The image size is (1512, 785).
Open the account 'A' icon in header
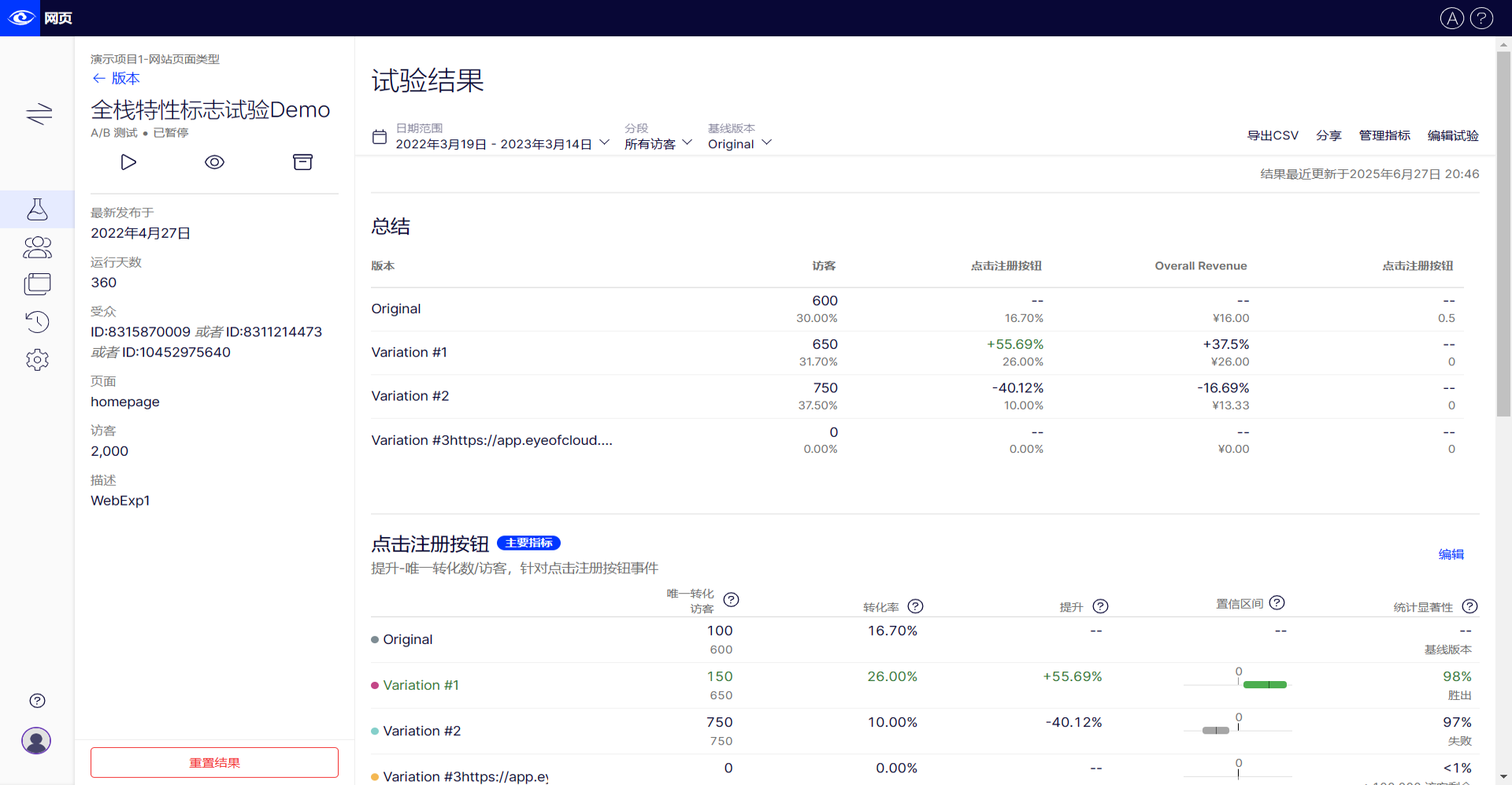(x=1451, y=18)
